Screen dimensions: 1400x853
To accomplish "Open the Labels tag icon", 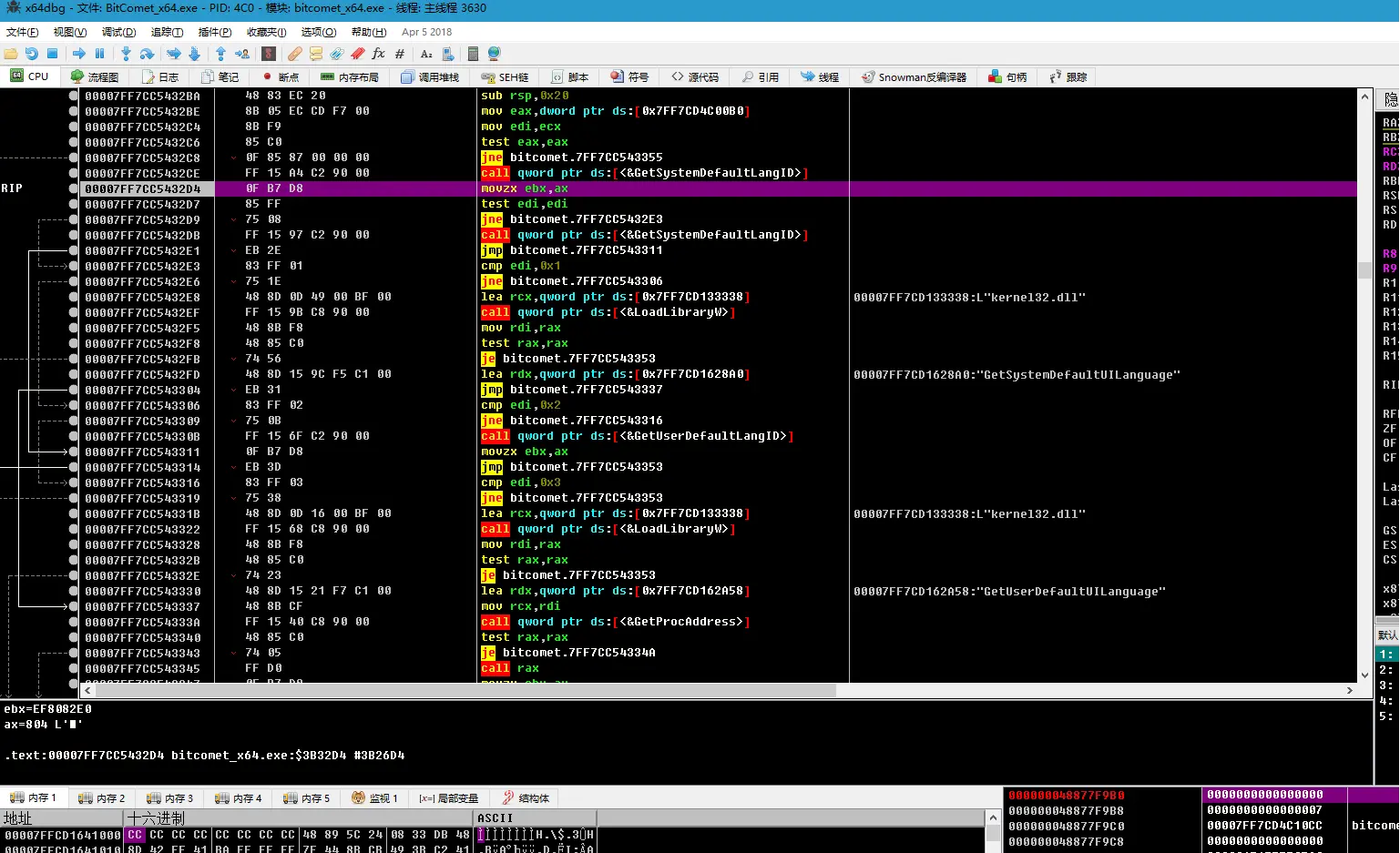I will pos(337,54).
